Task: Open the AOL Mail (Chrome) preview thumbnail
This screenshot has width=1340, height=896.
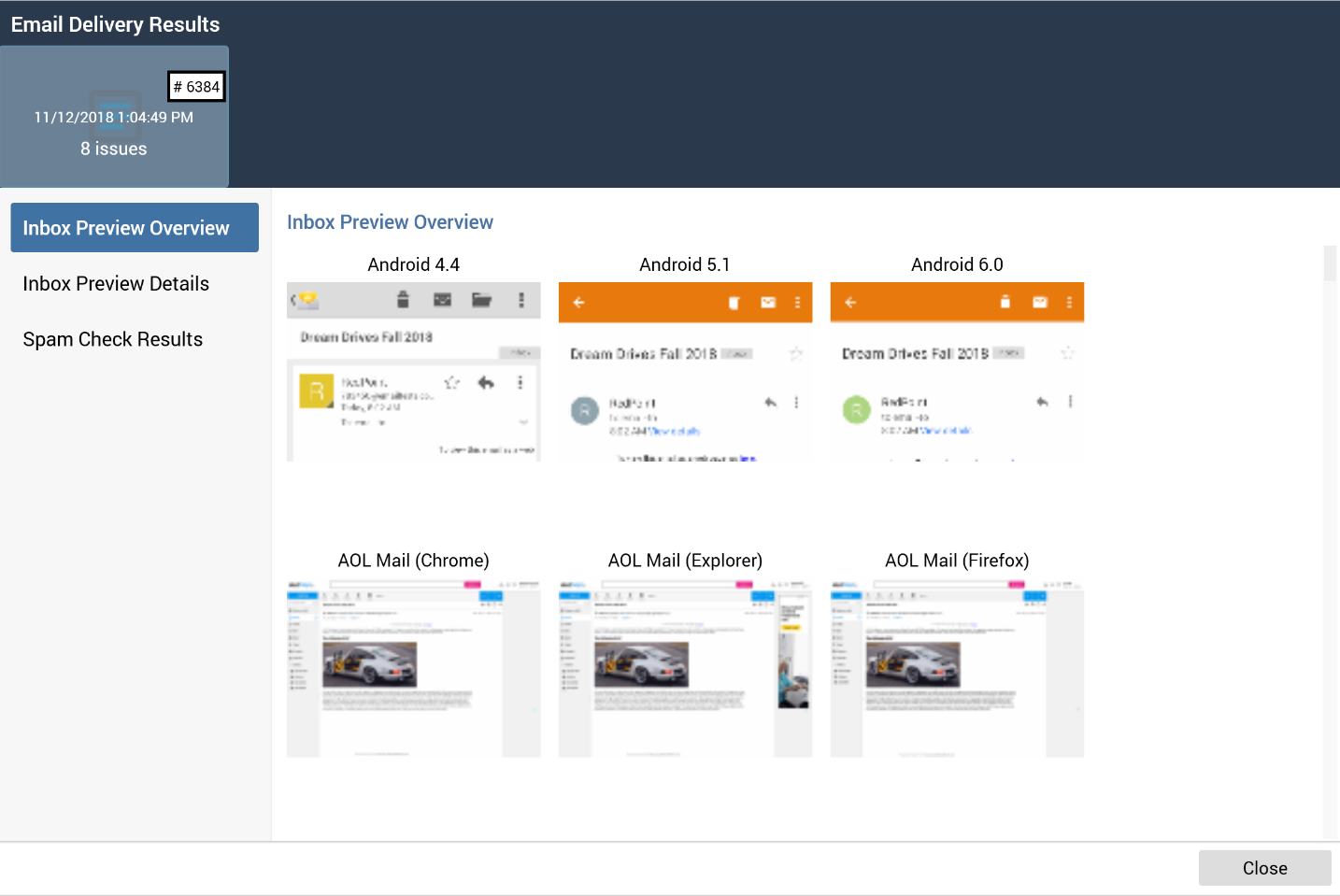Action: tap(413, 668)
